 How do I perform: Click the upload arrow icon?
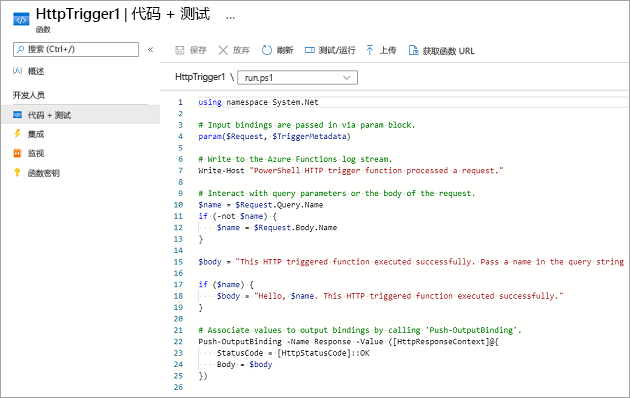(x=370, y=50)
